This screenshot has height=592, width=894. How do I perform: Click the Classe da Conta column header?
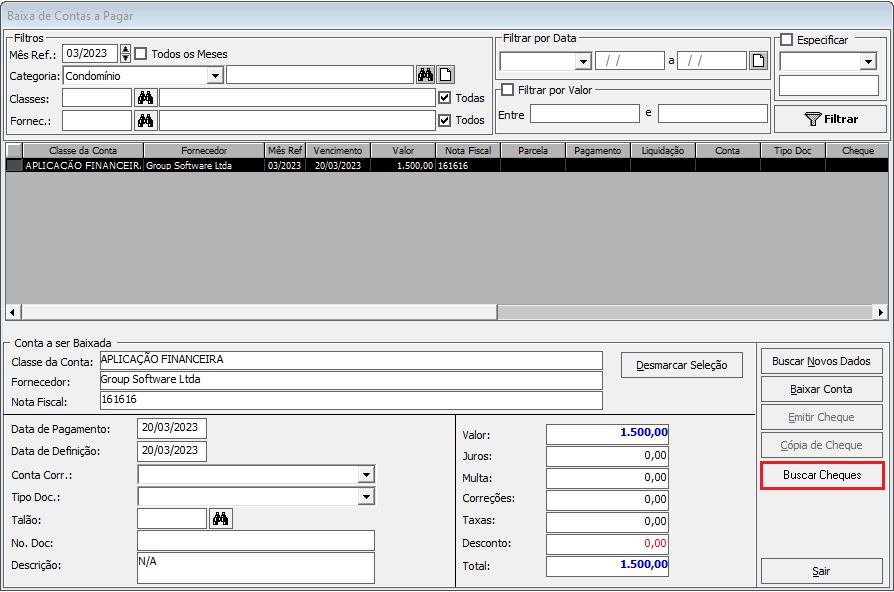[x=83, y=151]
